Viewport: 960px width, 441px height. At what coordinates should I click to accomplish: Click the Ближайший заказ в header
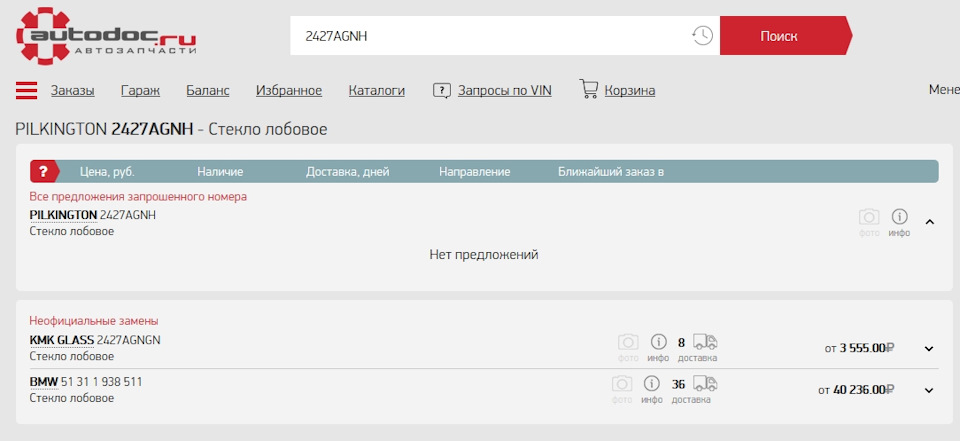coord(611,172)
